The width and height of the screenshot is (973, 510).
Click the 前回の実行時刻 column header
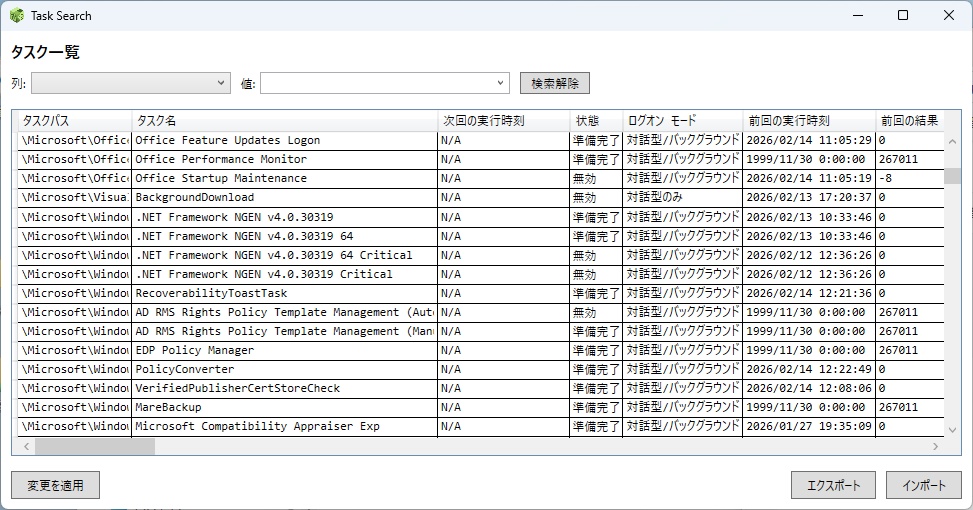[x=809, y=120]
